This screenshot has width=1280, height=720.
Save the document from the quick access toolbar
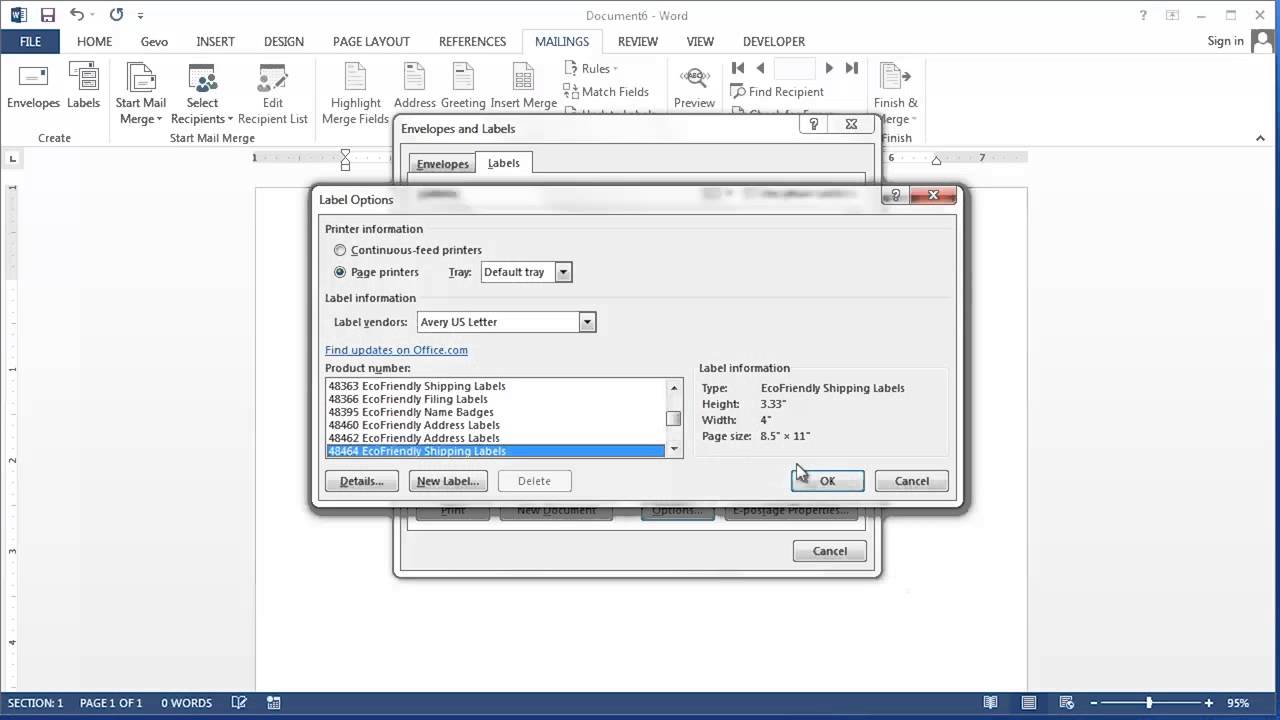[48, 15]
